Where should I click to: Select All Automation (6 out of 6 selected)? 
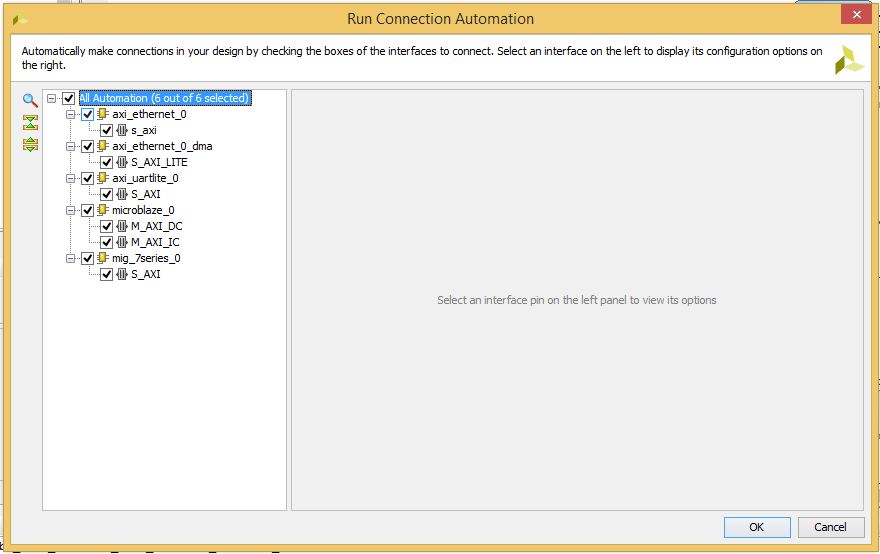(x=164, y=98)
